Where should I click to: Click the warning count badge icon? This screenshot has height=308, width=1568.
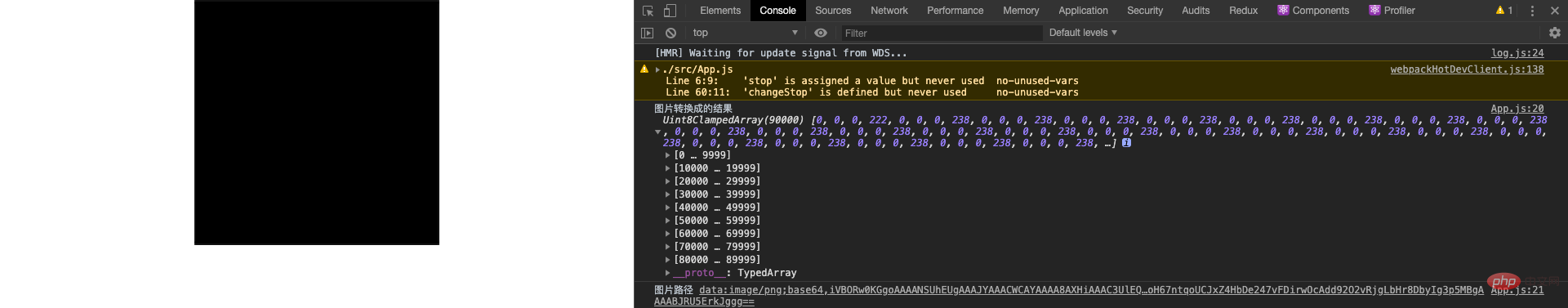(x=1504, y=11)
